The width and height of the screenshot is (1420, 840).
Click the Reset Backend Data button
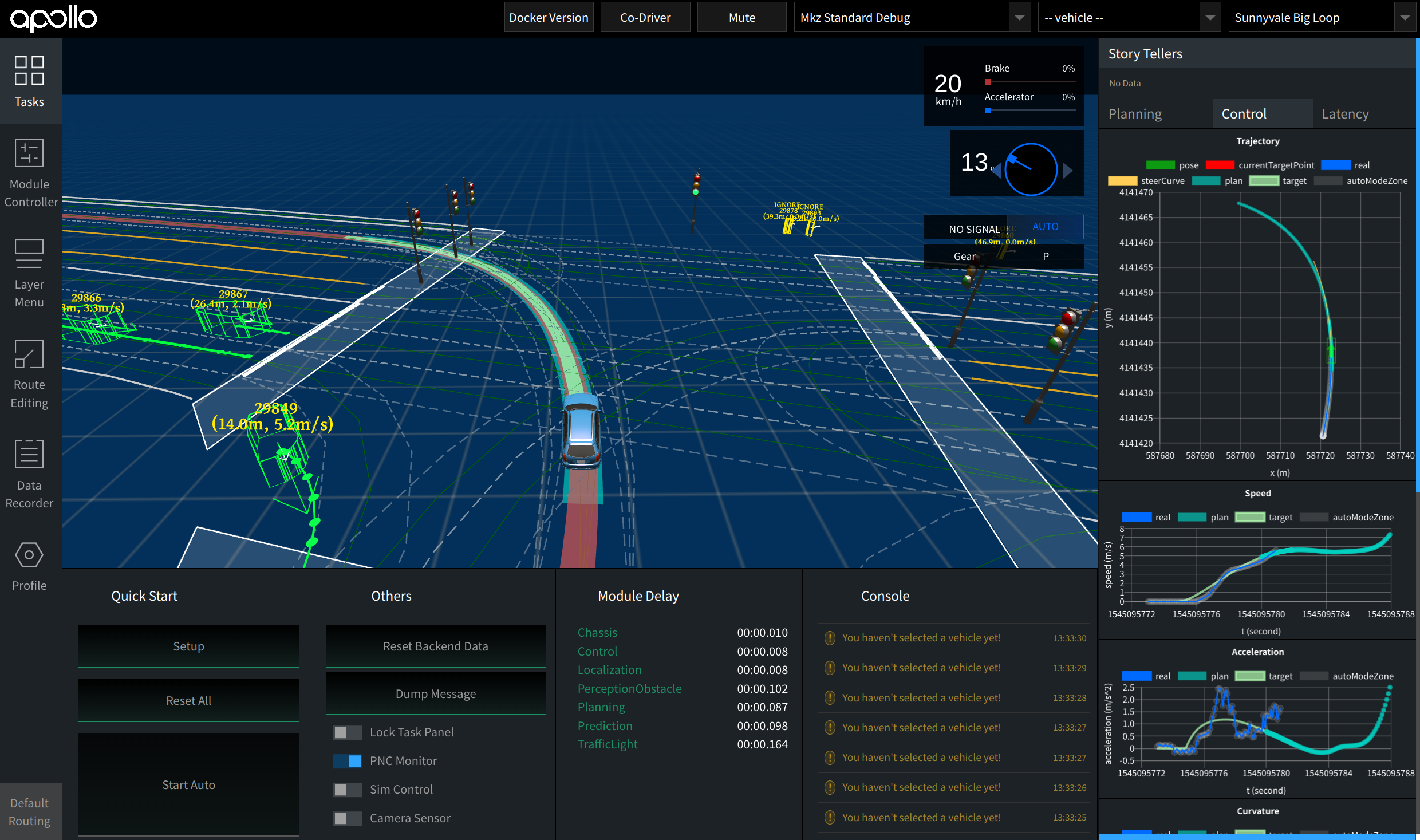click(x=435, y=646)
